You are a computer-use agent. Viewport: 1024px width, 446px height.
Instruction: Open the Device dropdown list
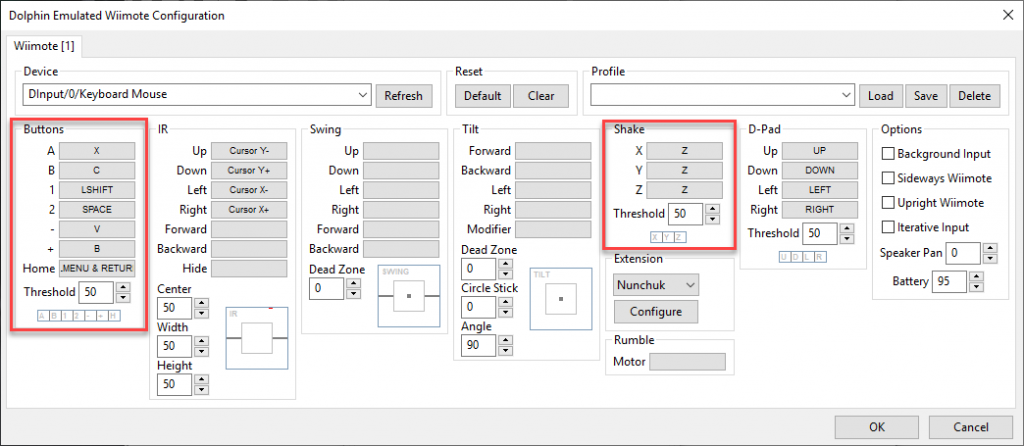pyautogui.click(x=362, y=95)
